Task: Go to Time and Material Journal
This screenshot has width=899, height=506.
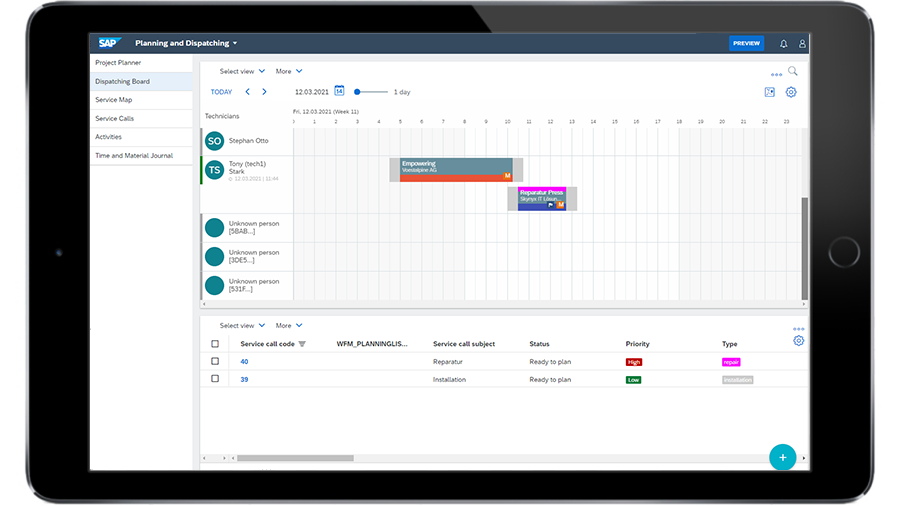Action: pyautogui.click(x=134, y=156)
